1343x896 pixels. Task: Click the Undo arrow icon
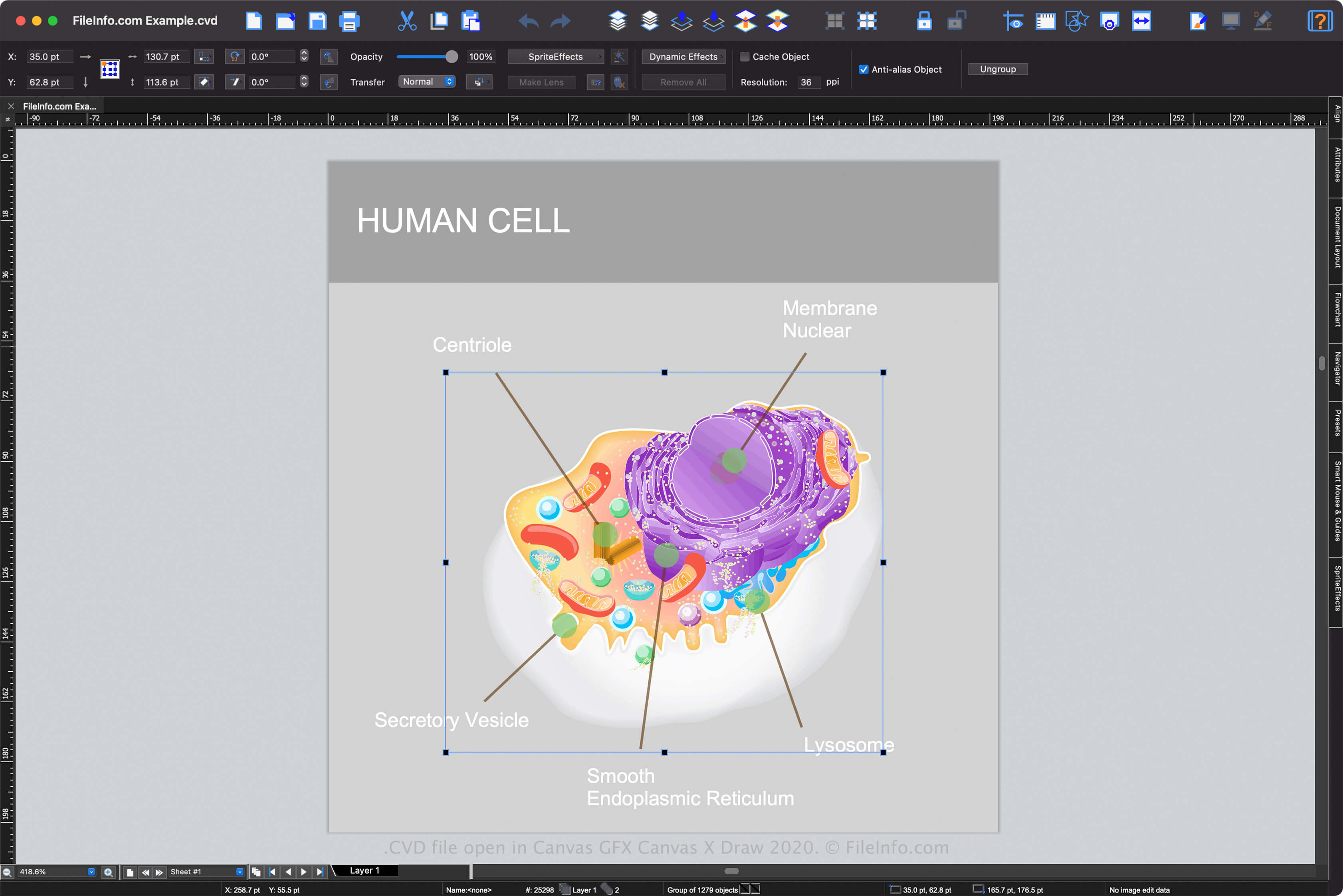pyautogui.click(x=529, y=21)
